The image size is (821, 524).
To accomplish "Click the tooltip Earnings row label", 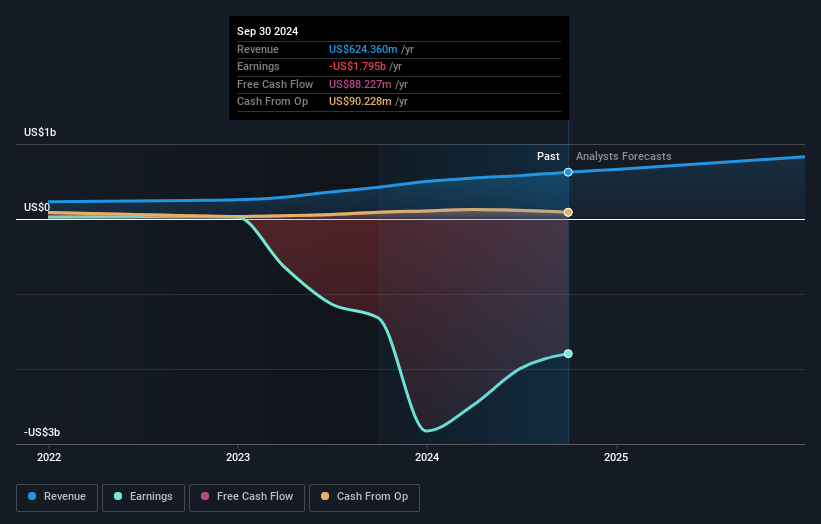I will click(x=258, y=66).
